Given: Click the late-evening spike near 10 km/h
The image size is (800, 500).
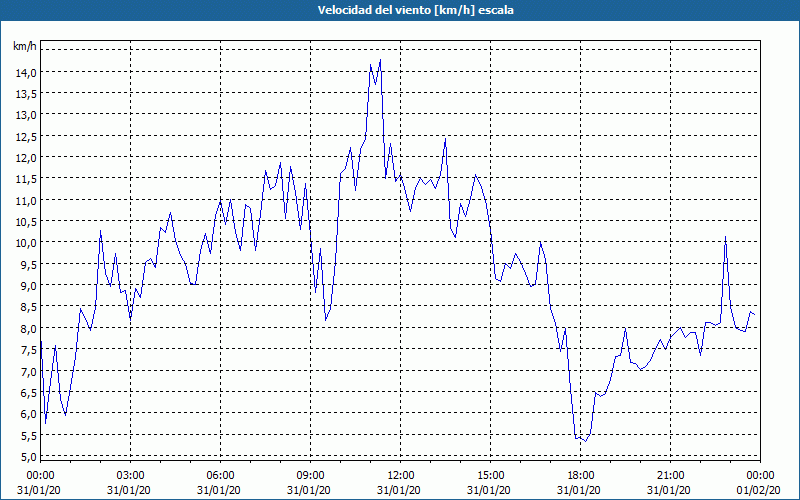Looking at the screenshot, I should 725,237.
